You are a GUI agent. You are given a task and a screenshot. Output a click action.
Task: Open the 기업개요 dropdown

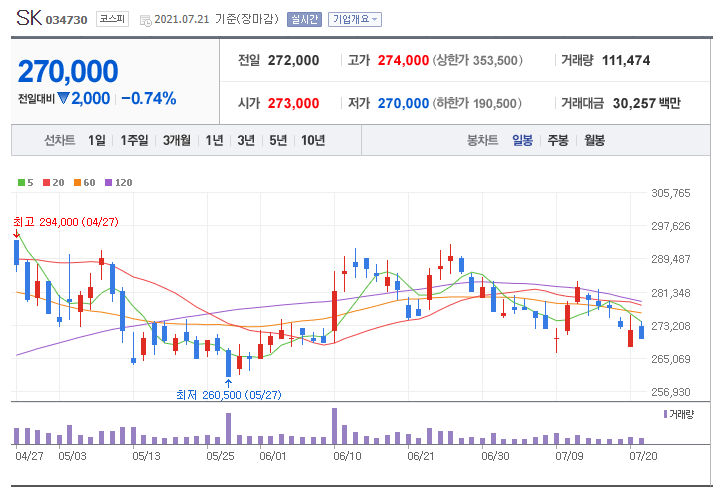click(355, 20)
